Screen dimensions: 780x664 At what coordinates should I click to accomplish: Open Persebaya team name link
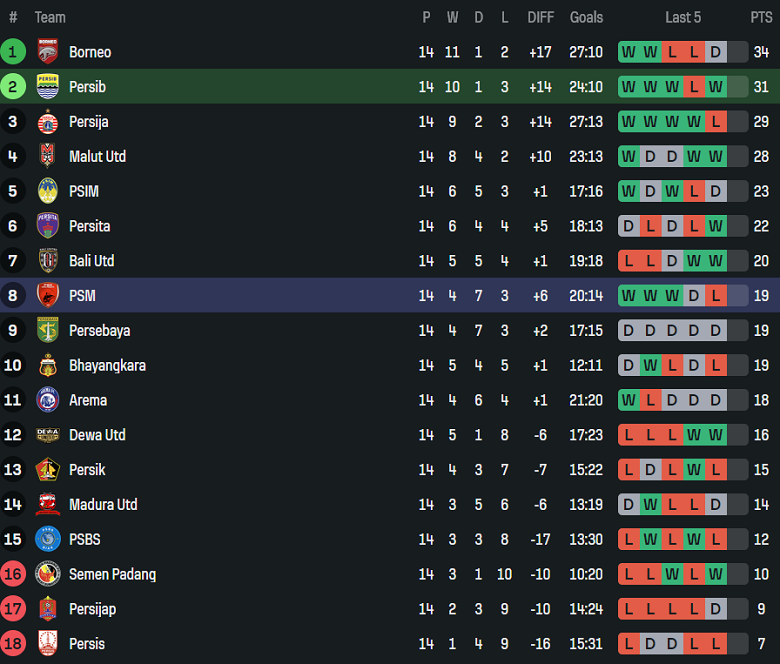pyautogui.click(x=99, y=331)
